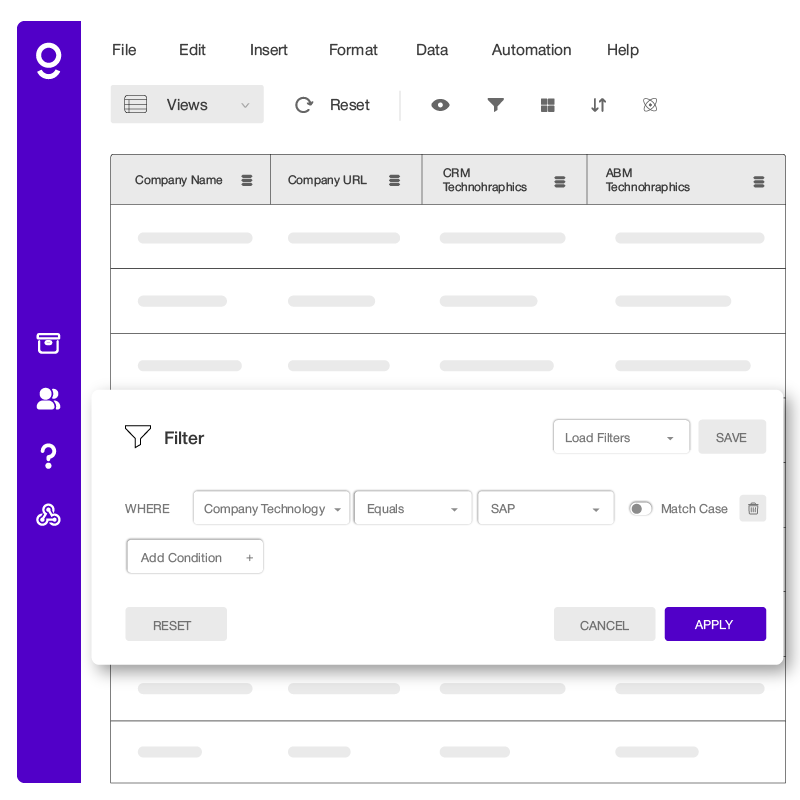This screenshot has height=800, width=800.
Task: Delete the filter condition with trash icon
Action: tap(753, 509)
